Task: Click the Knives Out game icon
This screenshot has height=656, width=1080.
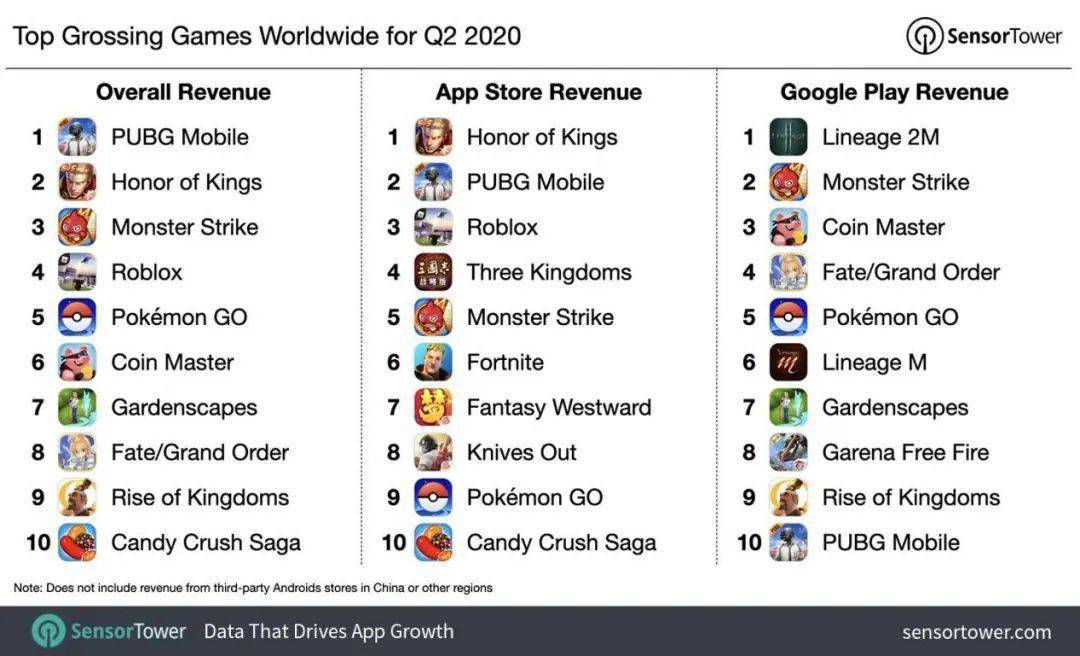Action: 433,452
